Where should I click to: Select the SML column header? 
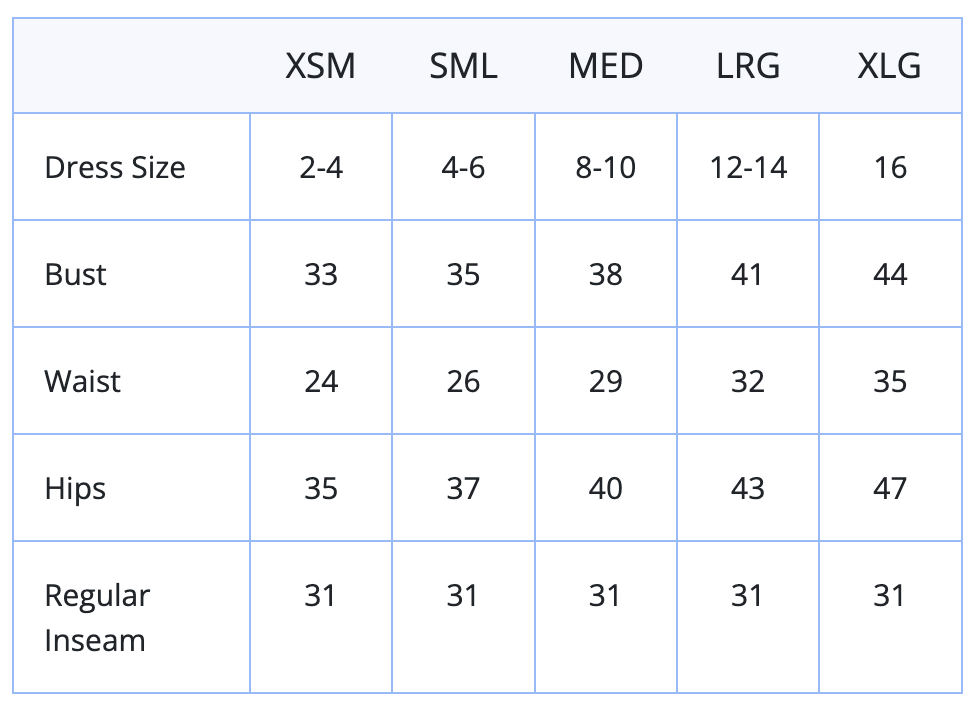[x=463, y=66]
